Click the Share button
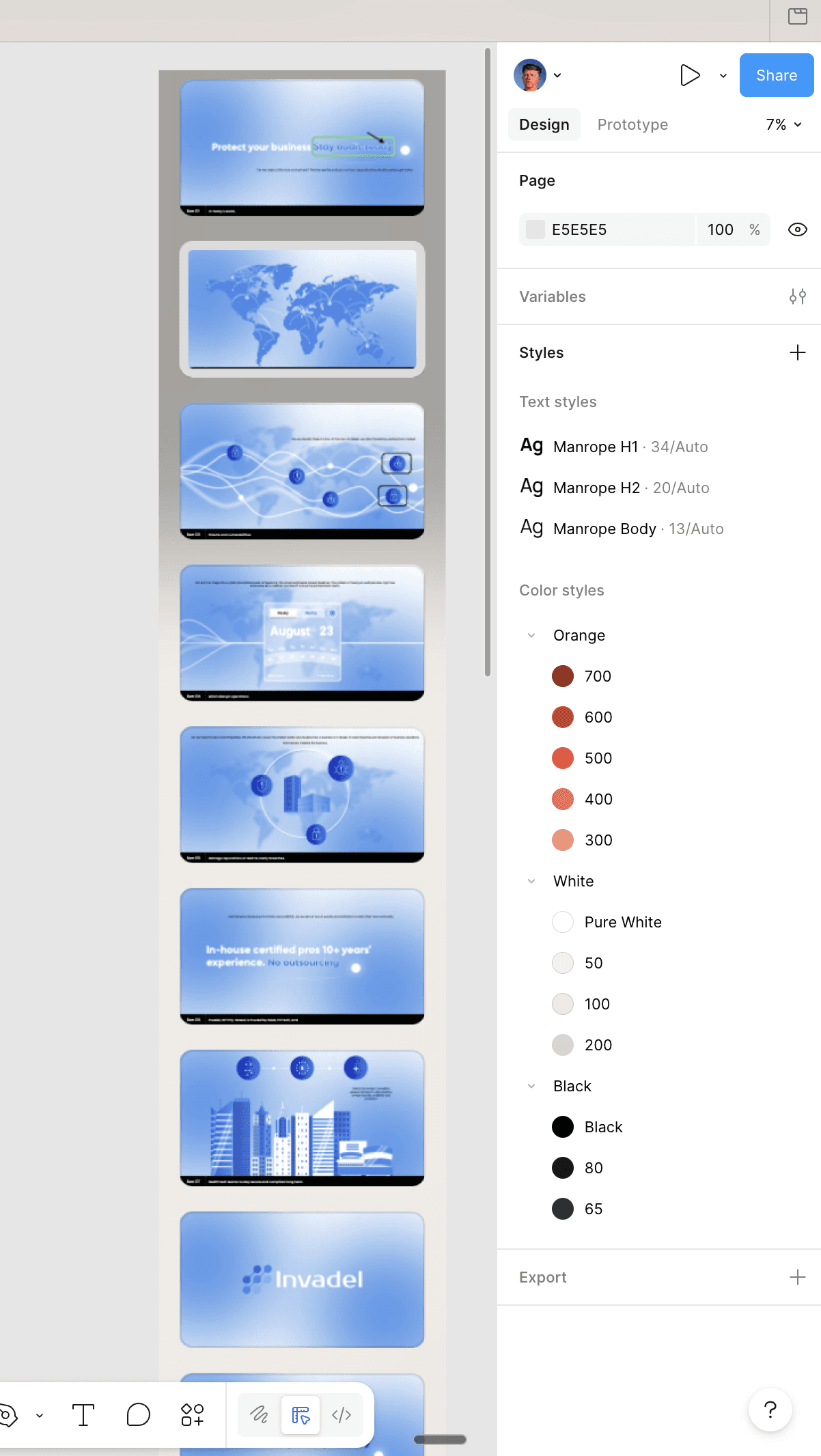Image resolution: width=821 pixels, height=1456 pixels. 777,75
